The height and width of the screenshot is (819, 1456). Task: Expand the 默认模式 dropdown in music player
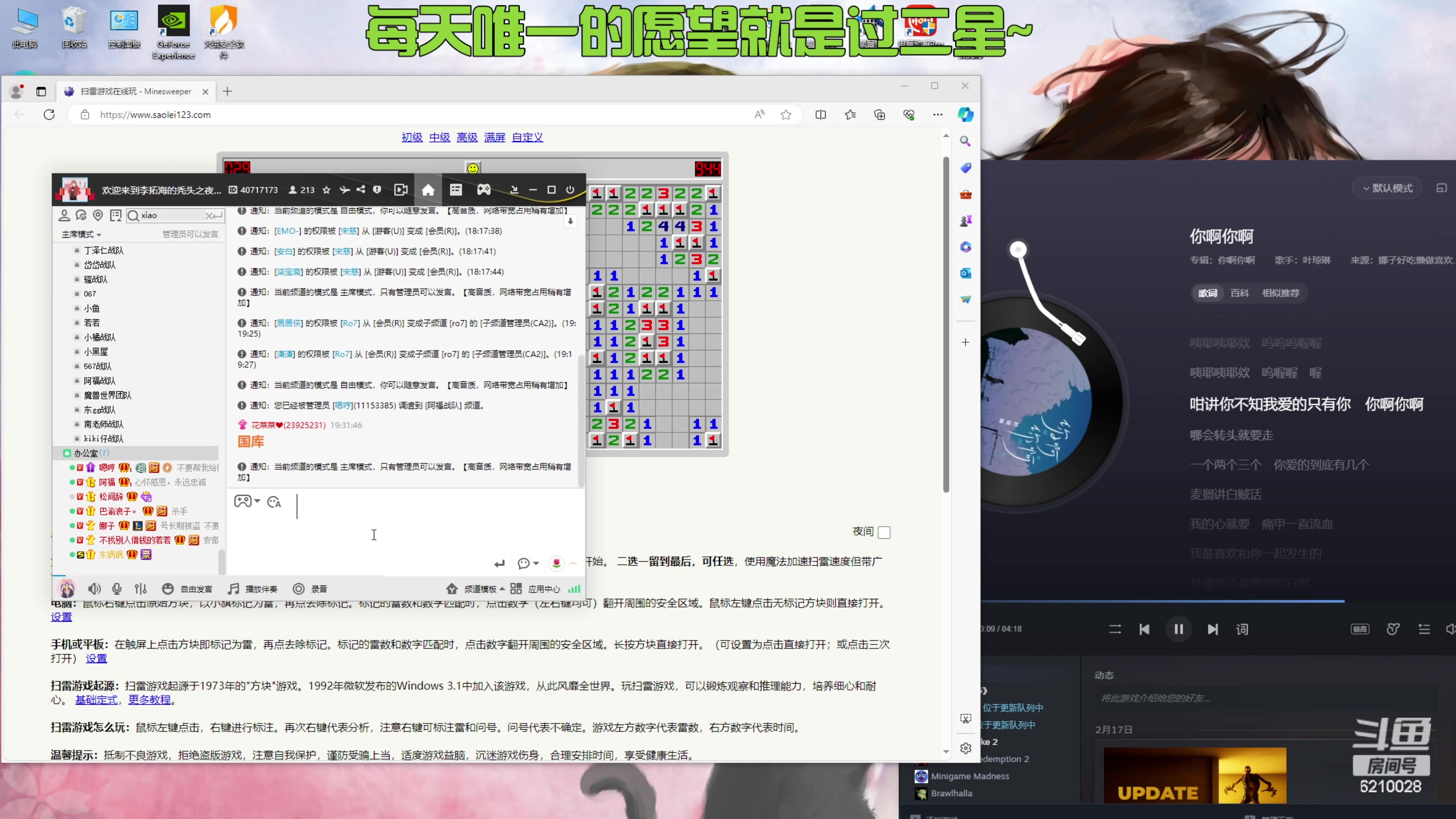(x=1387, y=188)
